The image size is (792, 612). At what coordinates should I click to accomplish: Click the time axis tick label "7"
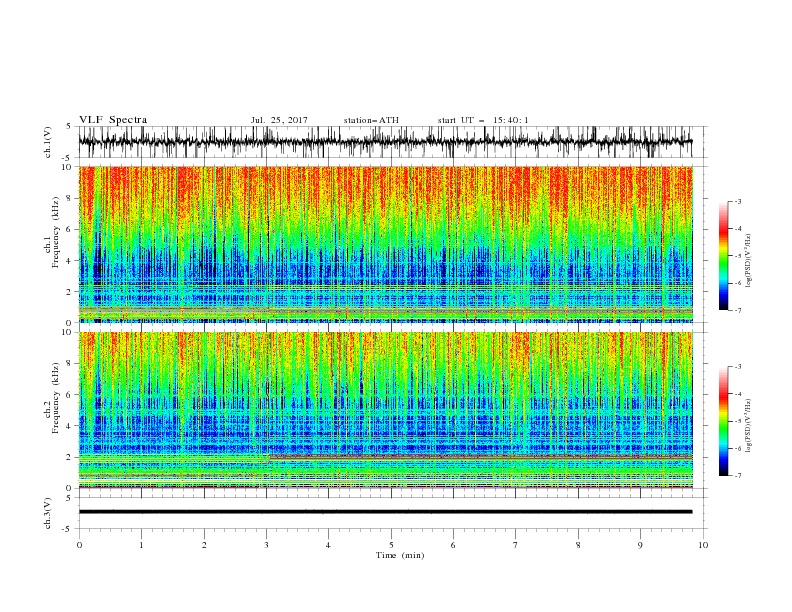point(516,545)
